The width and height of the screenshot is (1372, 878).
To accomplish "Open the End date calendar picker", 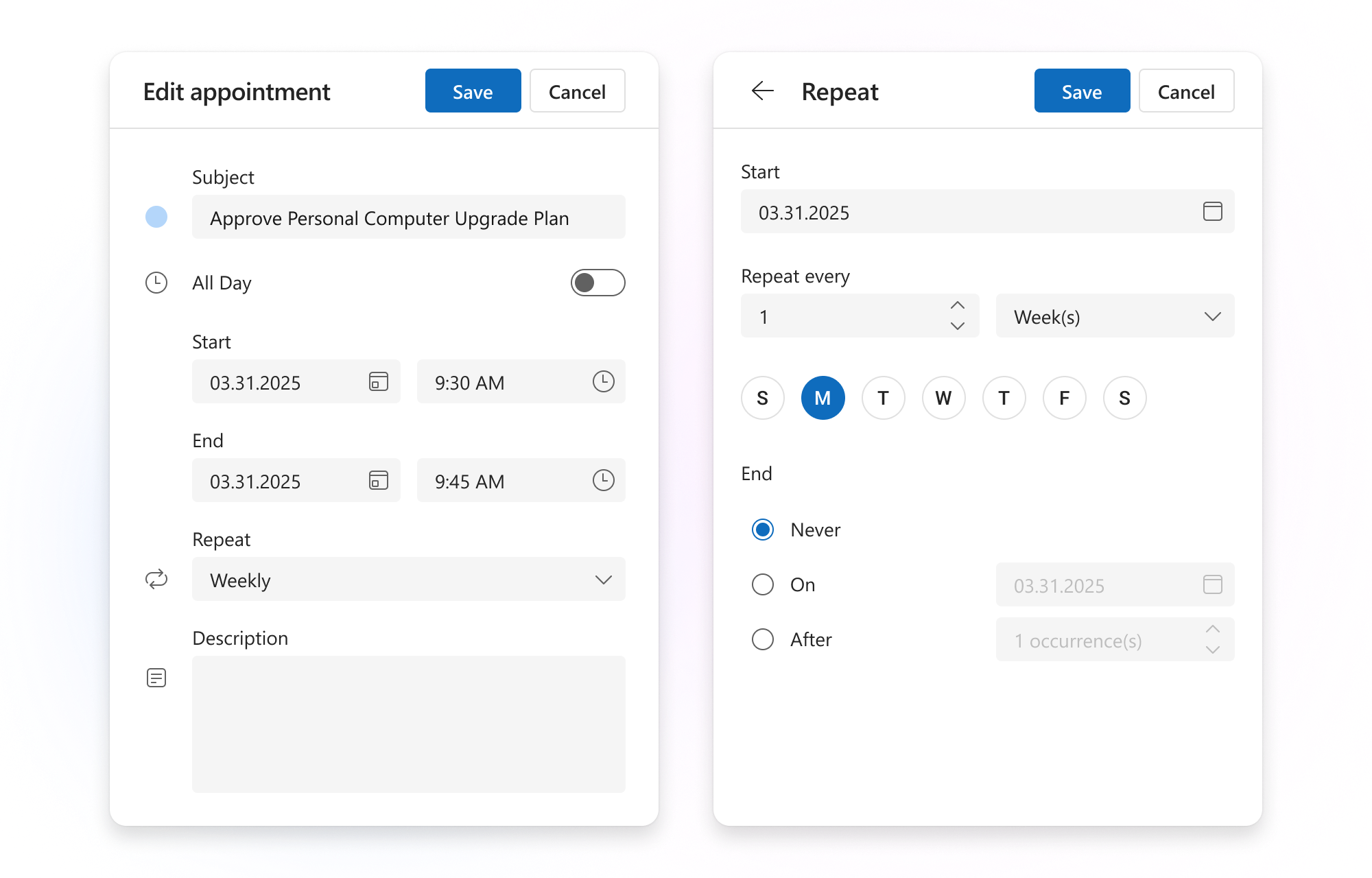I will click(378, 481).
